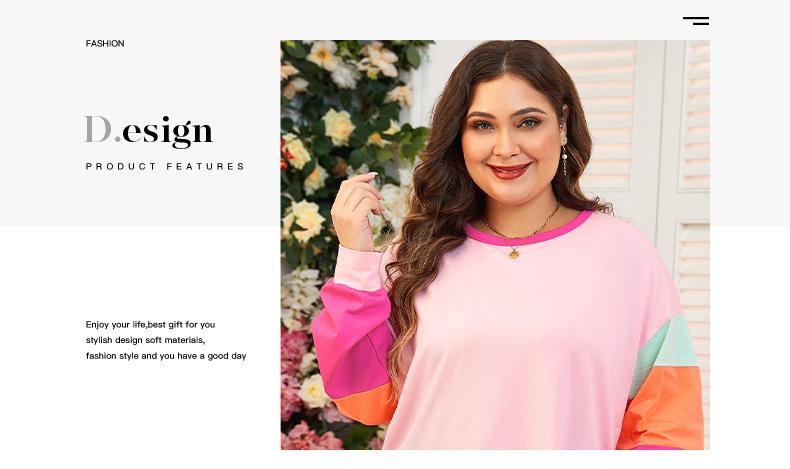Open the hamburger menu icon
This screenshot has height=469, width=790.
click(x=696, y=21)
